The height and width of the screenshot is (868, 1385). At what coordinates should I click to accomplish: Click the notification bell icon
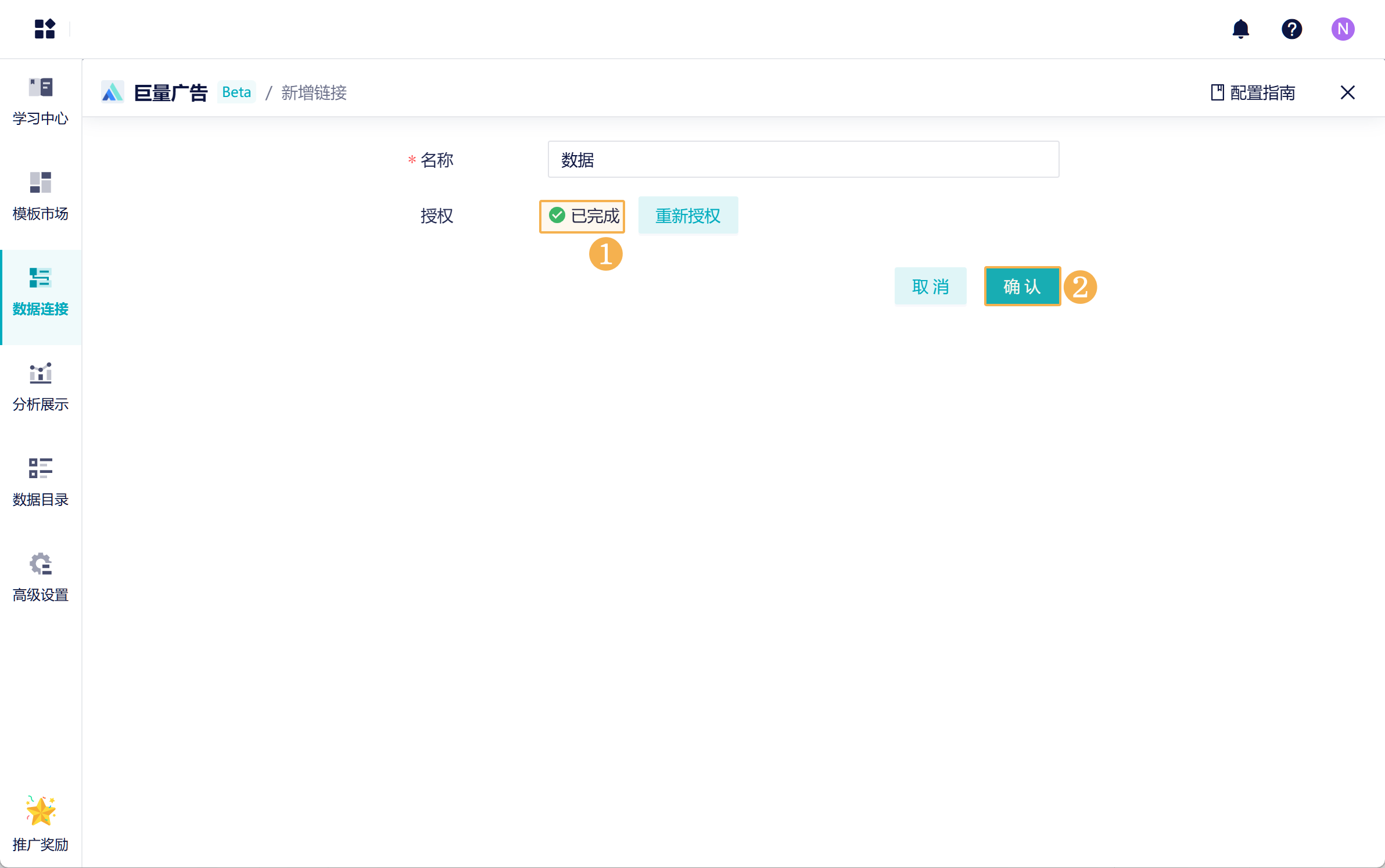(1240, 28)
